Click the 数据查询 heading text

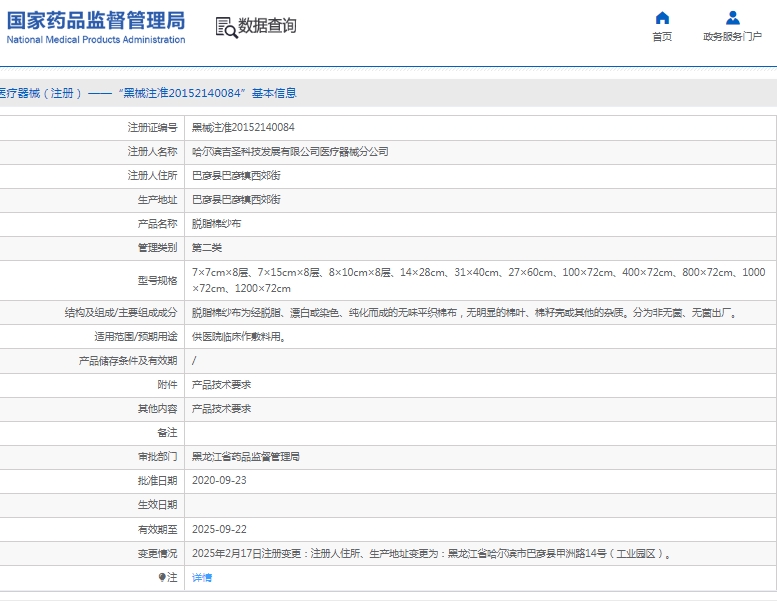click(x=267, y=26)
